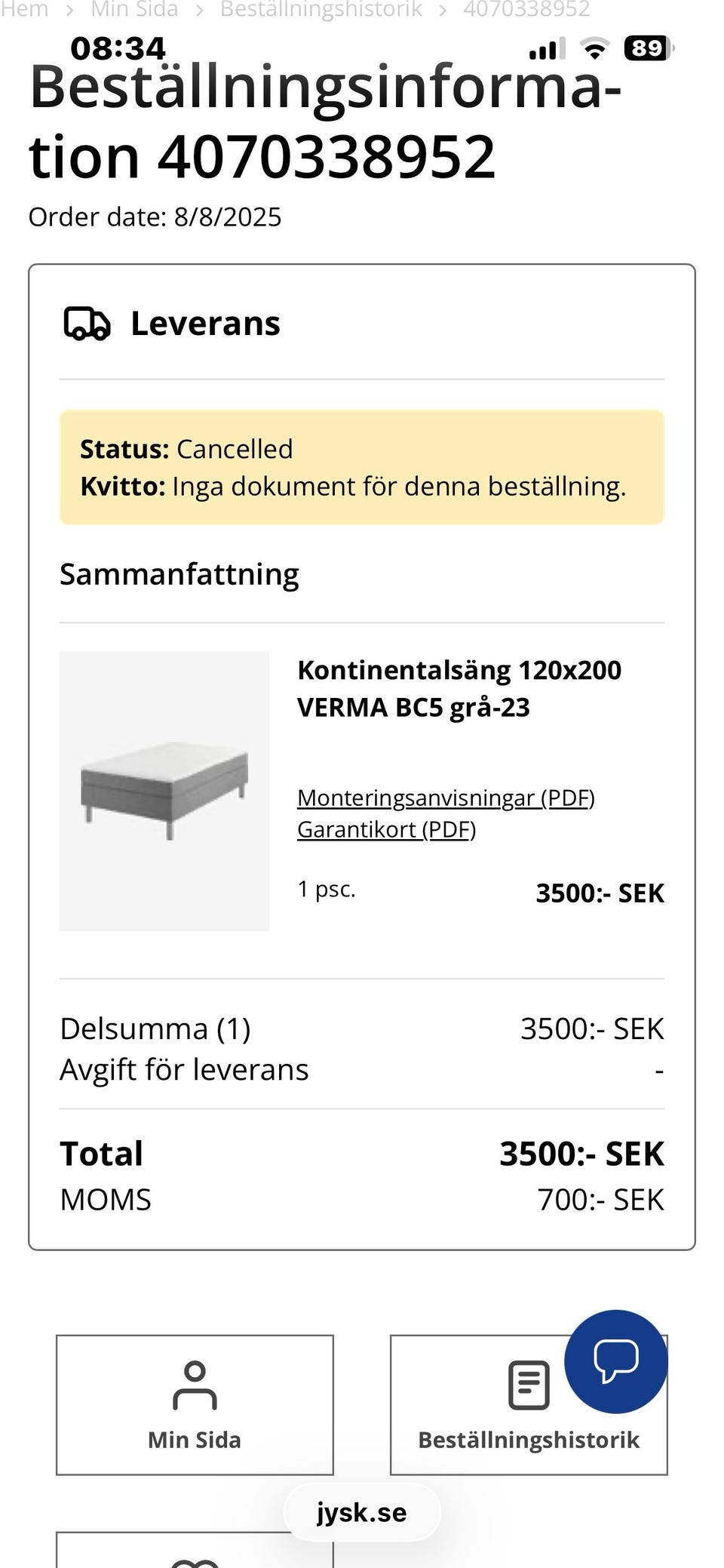Tap the jysk.se address pill
The image size is (724, 1568).
(362, 1512)
